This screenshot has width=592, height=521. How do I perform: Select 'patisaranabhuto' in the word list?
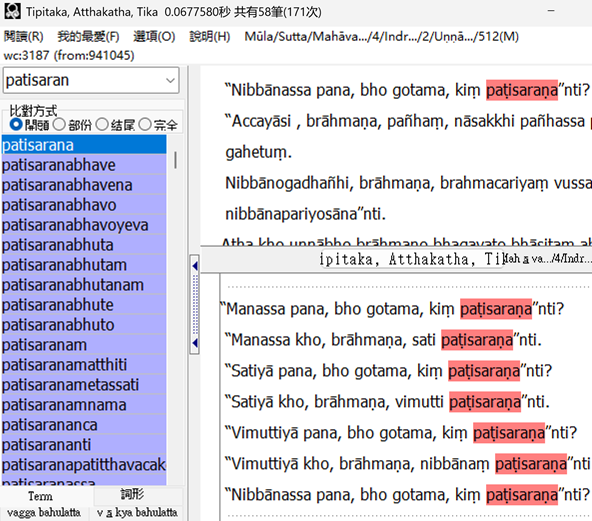point(84,325)
